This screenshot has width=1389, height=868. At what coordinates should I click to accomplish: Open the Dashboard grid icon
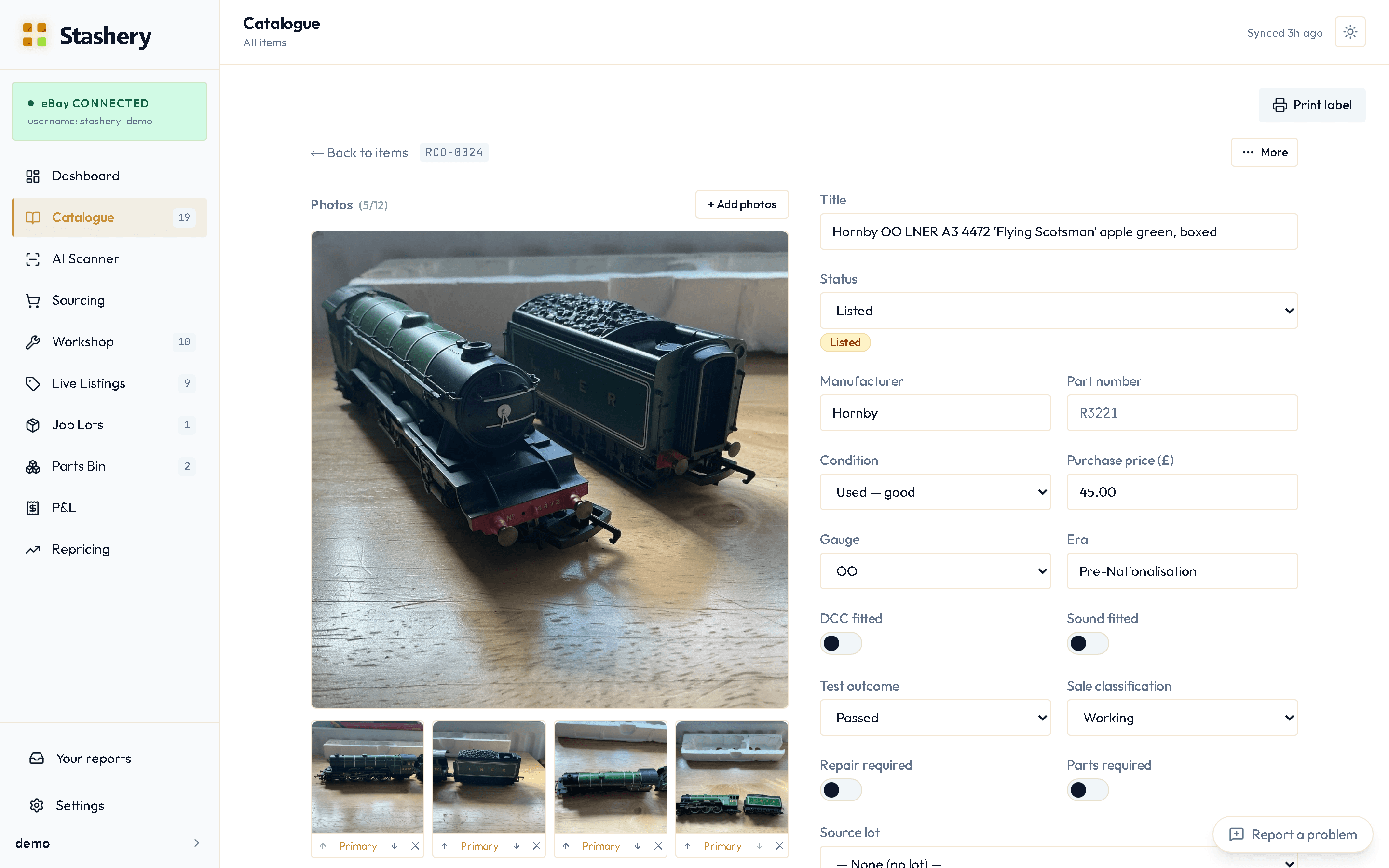click(x=33, y=176)
